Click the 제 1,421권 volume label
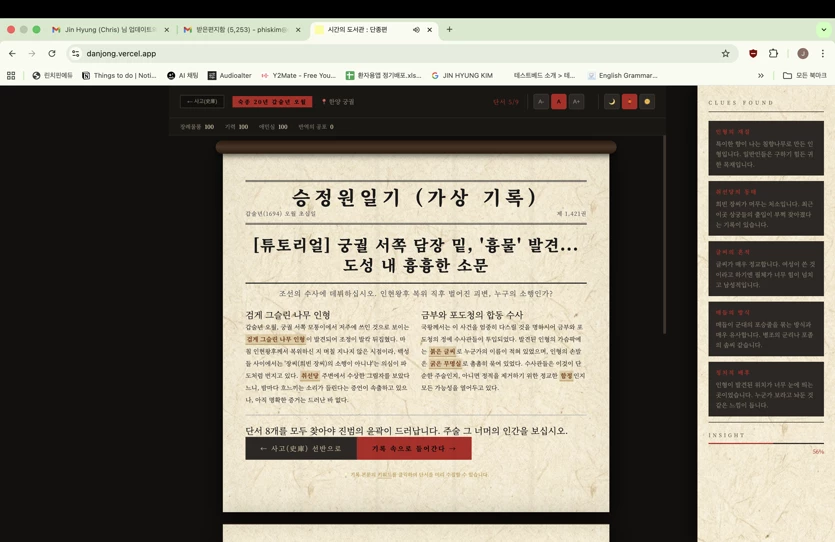This screenshot has height=542, width=835. coord(571,213)
